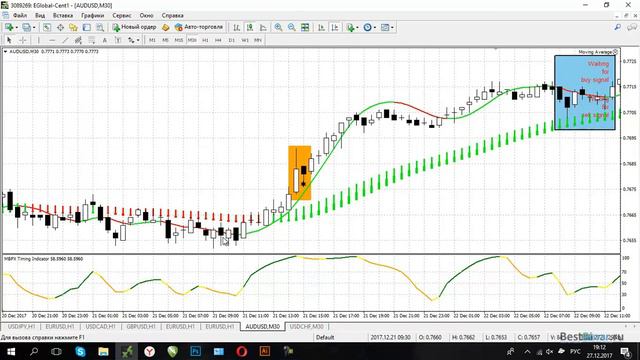This screenshot has height=360, width=640.
Task: Expand the Indicators dropdown arrow
Action: (358, 27)
